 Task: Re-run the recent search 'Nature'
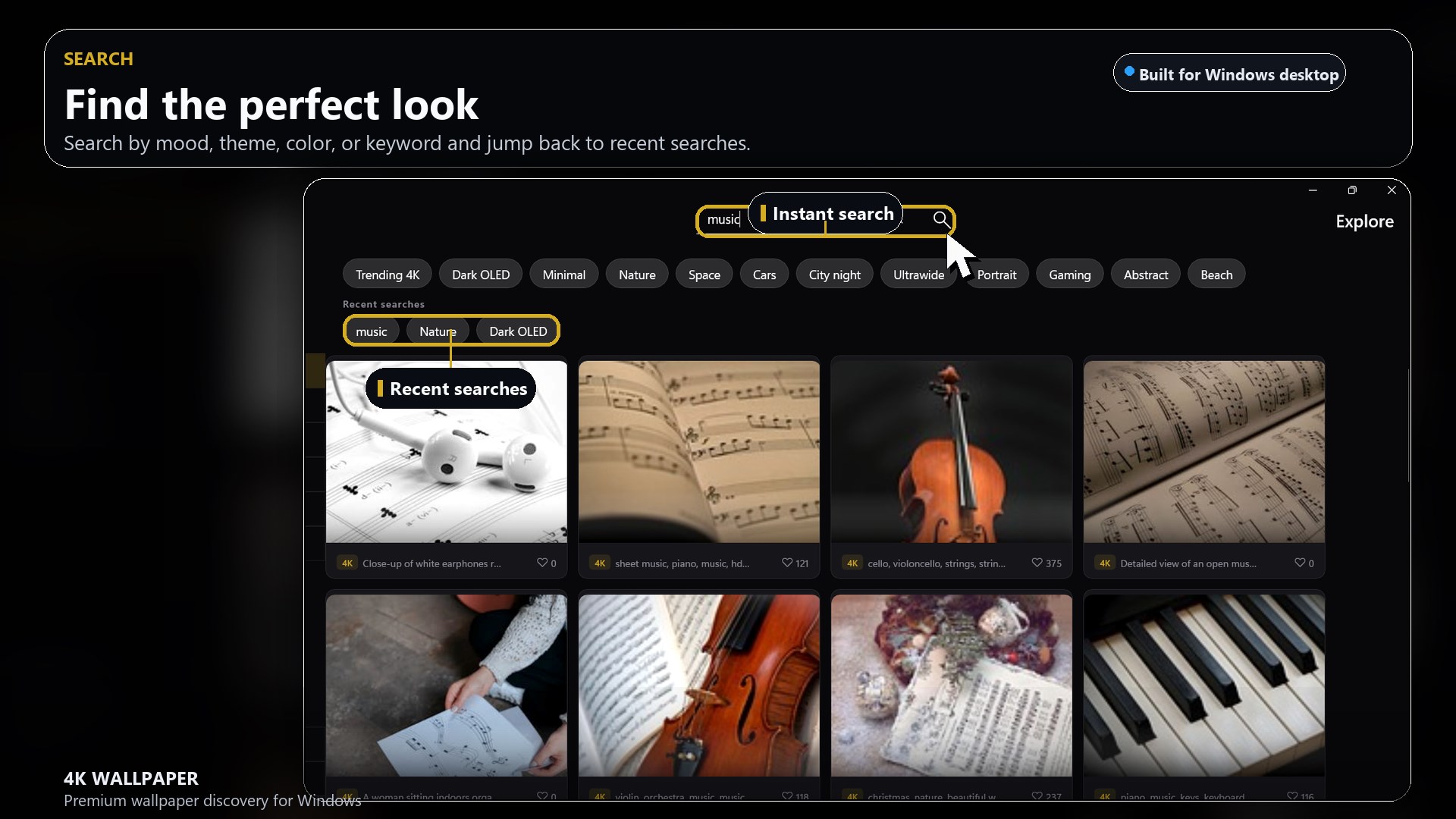point(438,331)
